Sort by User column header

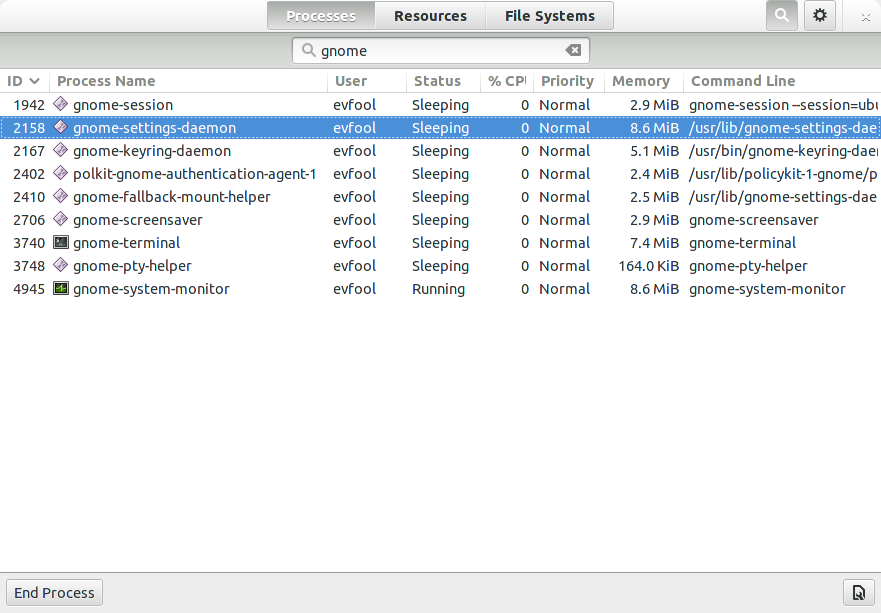tap(366, 81)
